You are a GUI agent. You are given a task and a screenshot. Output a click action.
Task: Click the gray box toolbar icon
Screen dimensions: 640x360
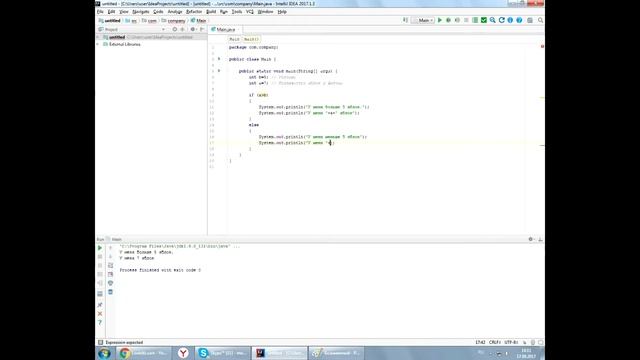pos(530,20)
